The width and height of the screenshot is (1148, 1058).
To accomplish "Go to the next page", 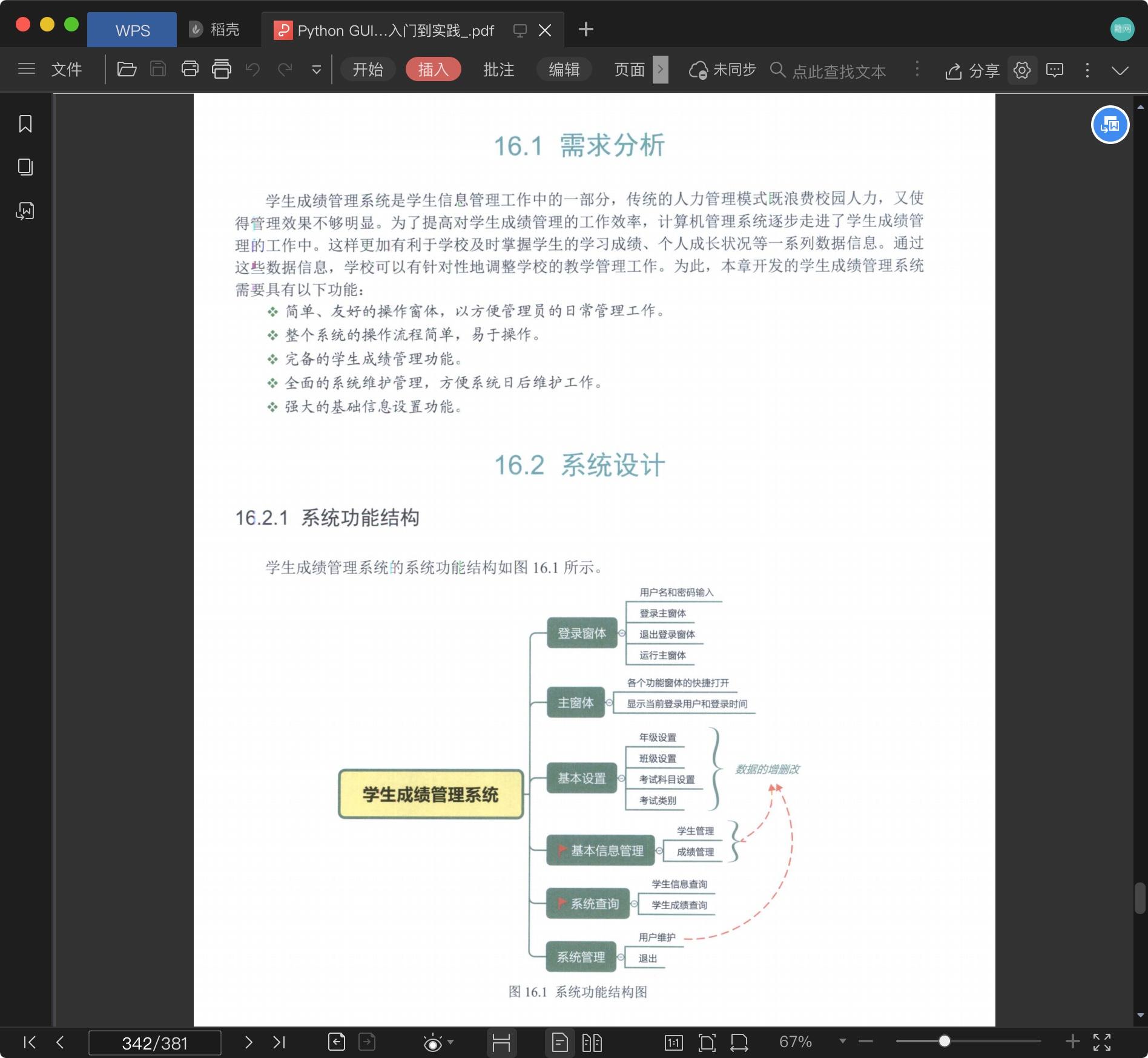I will [248, 1042].
